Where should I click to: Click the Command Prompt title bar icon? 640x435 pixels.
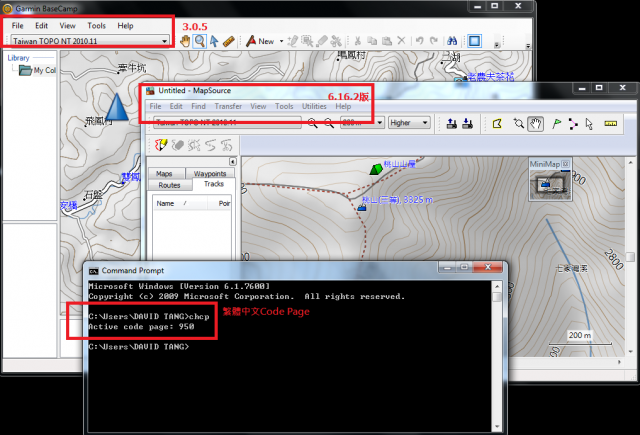pyautogui.click(x=93, y=271)
